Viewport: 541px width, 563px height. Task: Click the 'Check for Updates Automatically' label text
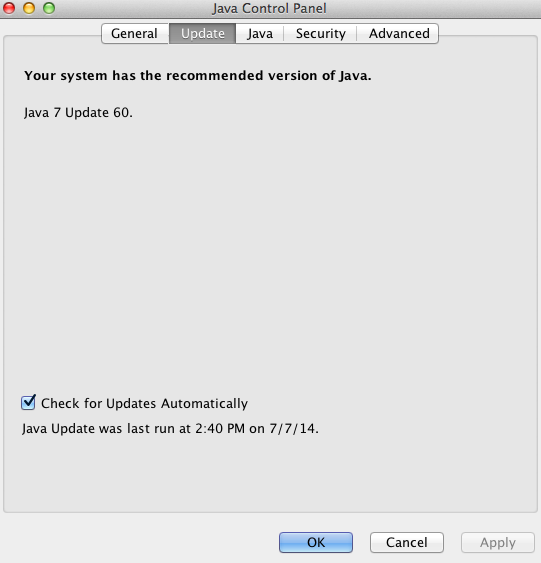click(x=144, y=403)
